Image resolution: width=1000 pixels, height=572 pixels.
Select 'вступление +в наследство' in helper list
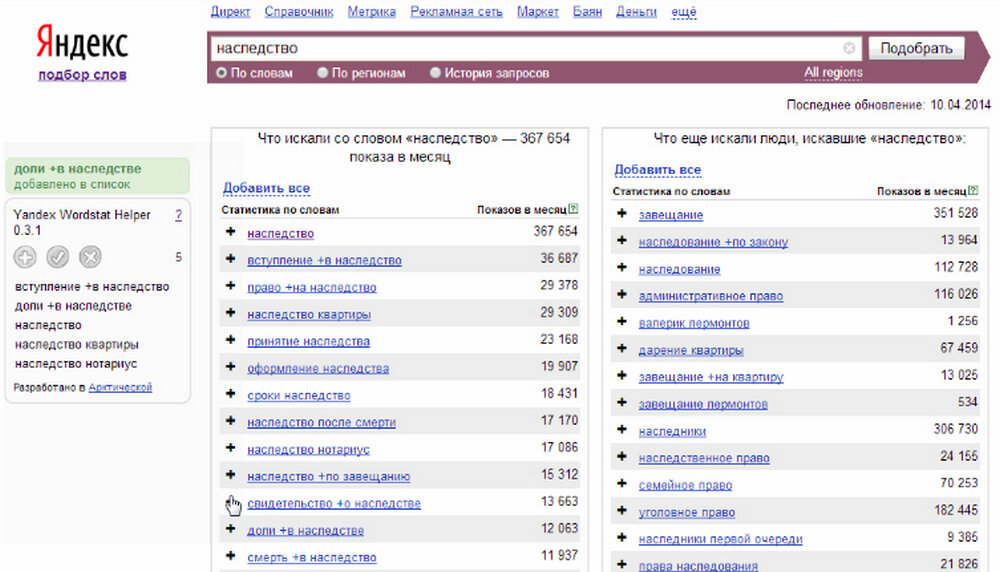pyautogui.click(x=92, y=287)
